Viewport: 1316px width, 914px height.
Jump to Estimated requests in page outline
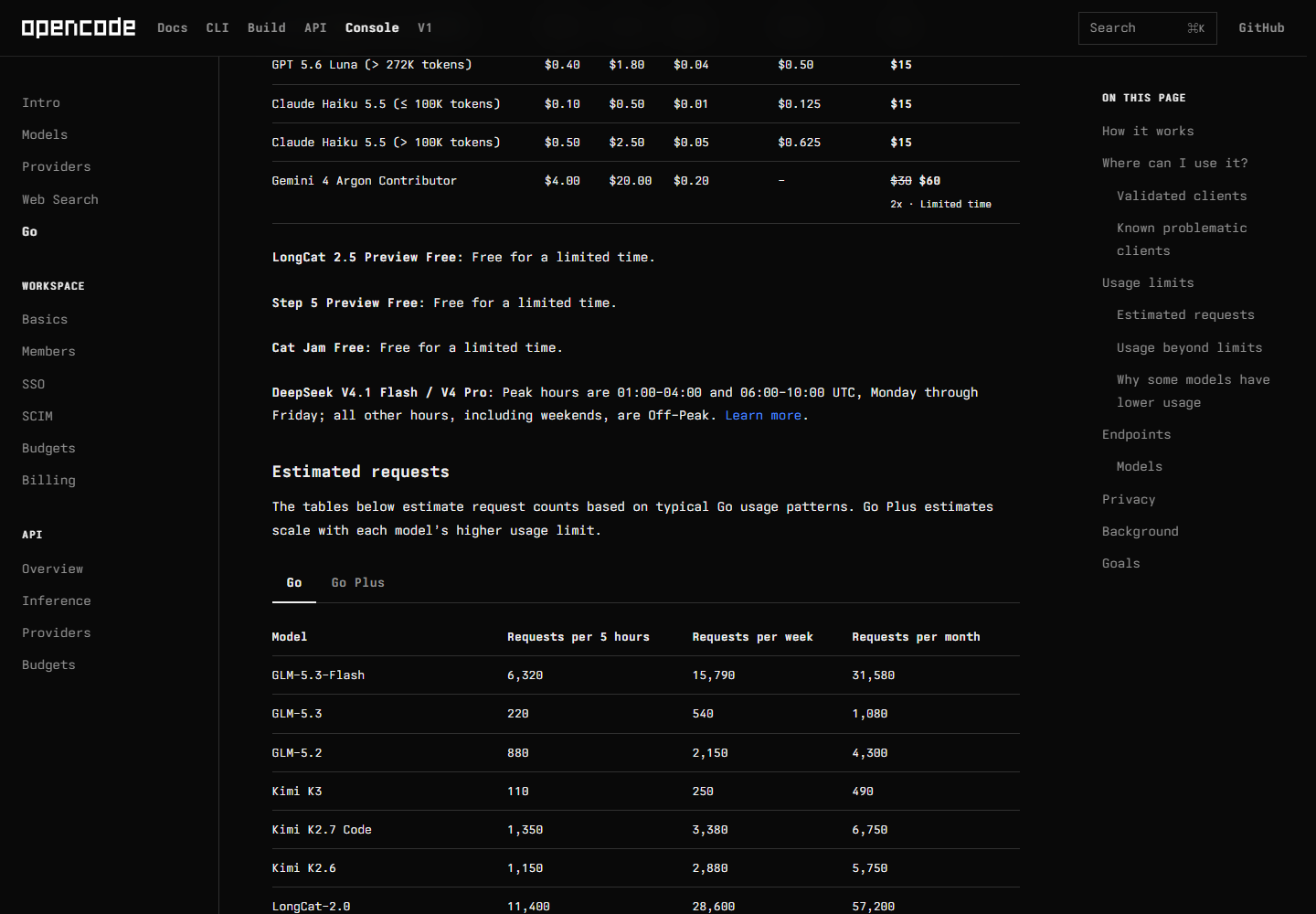[1185, 314]
